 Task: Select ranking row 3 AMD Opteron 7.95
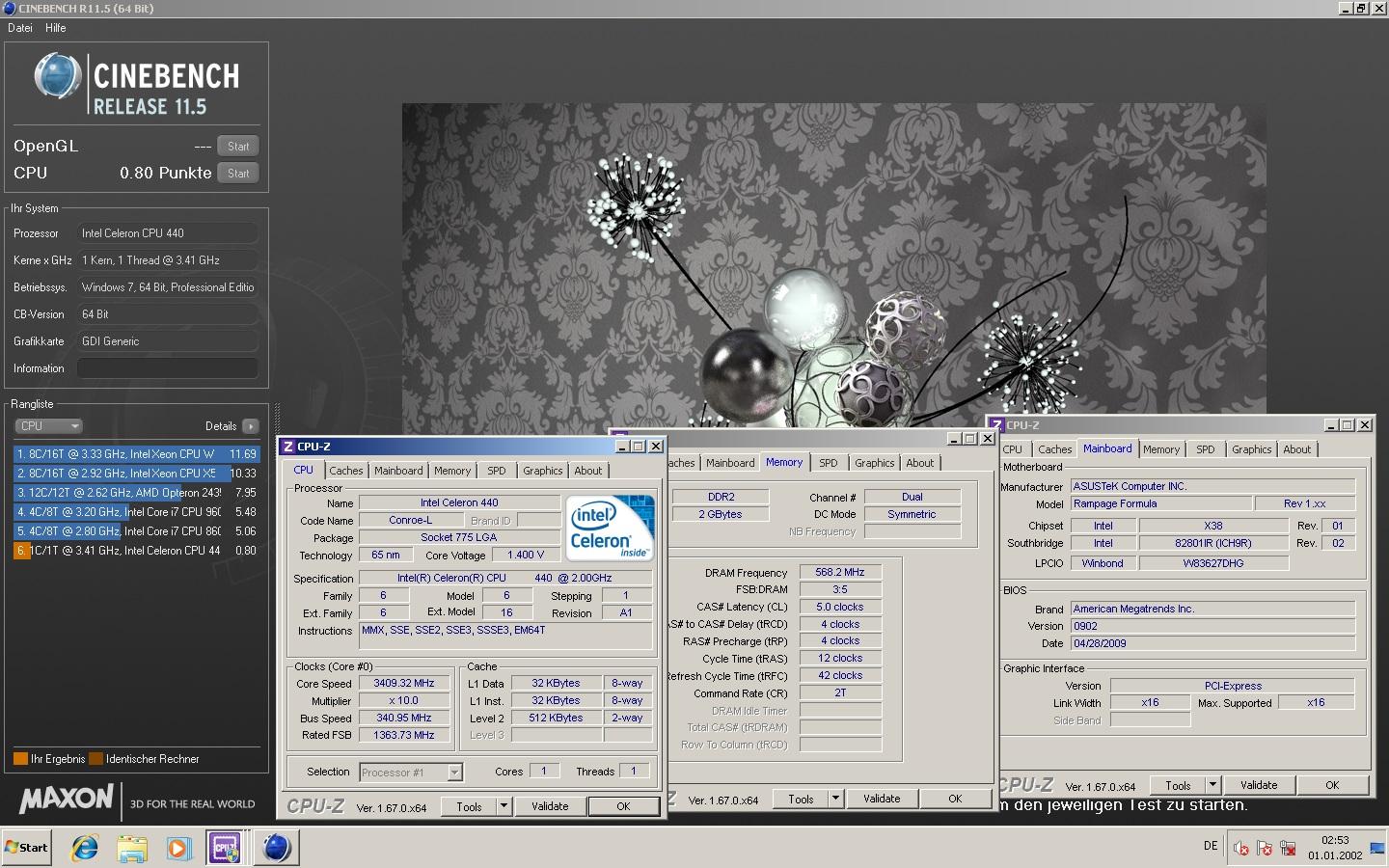point(136,493)
